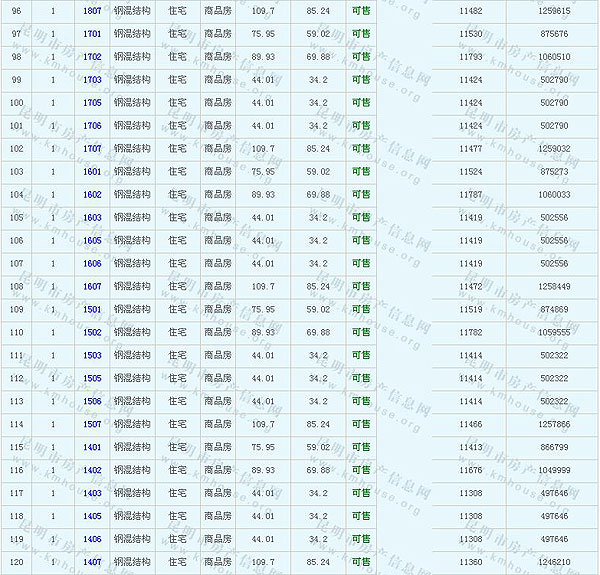View room 1602 details
Screen dimensions: 600x575
(x=92, y=194)
